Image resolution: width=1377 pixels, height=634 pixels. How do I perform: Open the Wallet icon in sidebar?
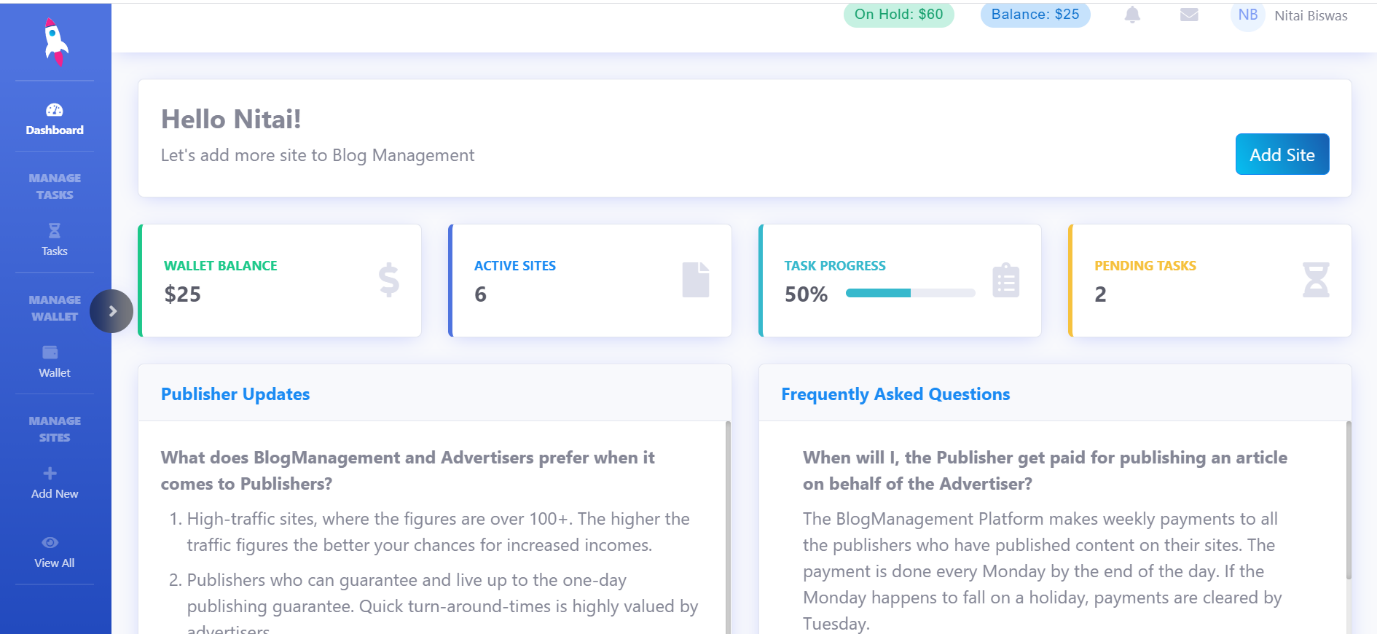coord(50,352)
